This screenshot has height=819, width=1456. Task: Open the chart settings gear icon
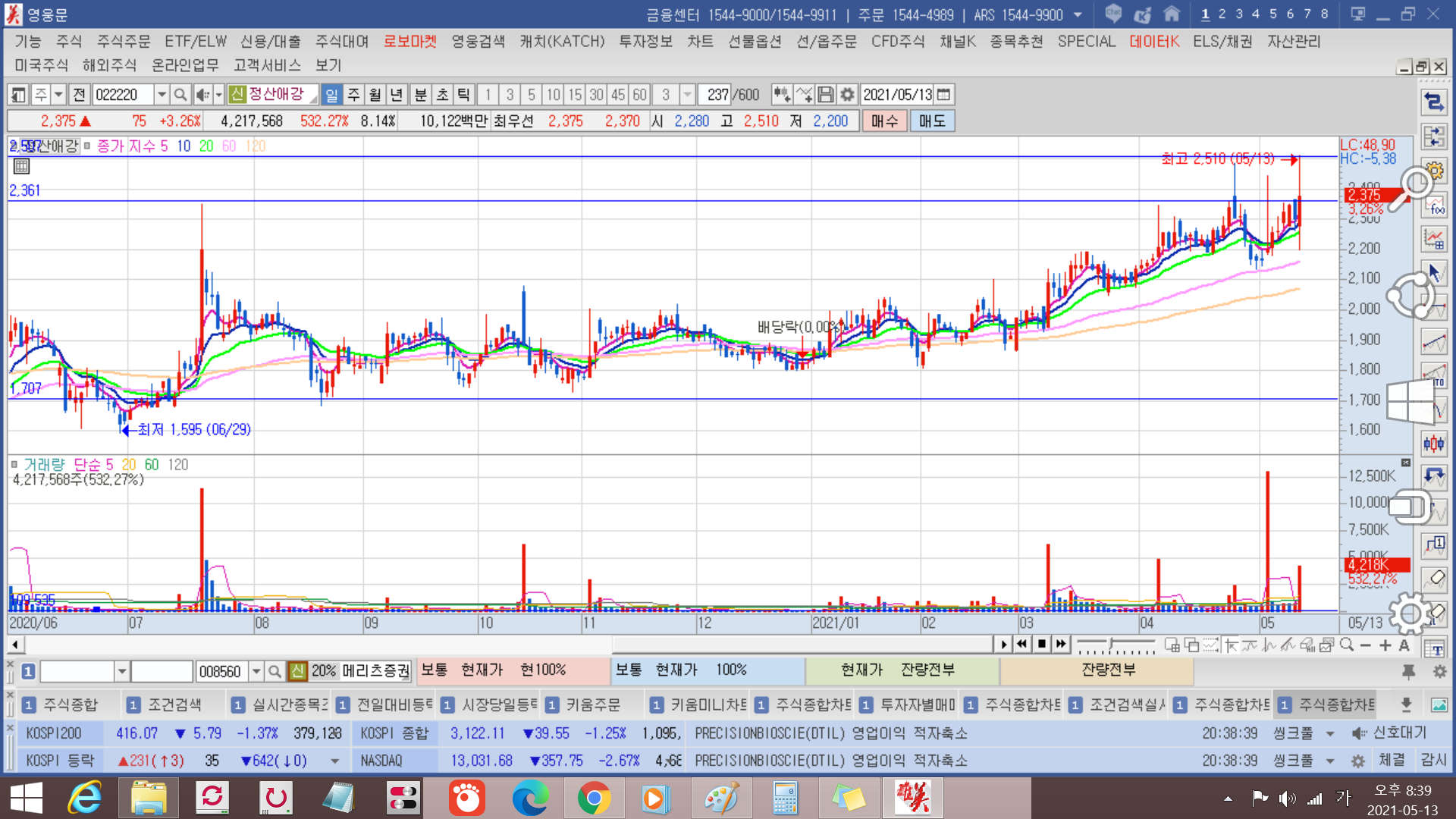click(x=847, y=95)
